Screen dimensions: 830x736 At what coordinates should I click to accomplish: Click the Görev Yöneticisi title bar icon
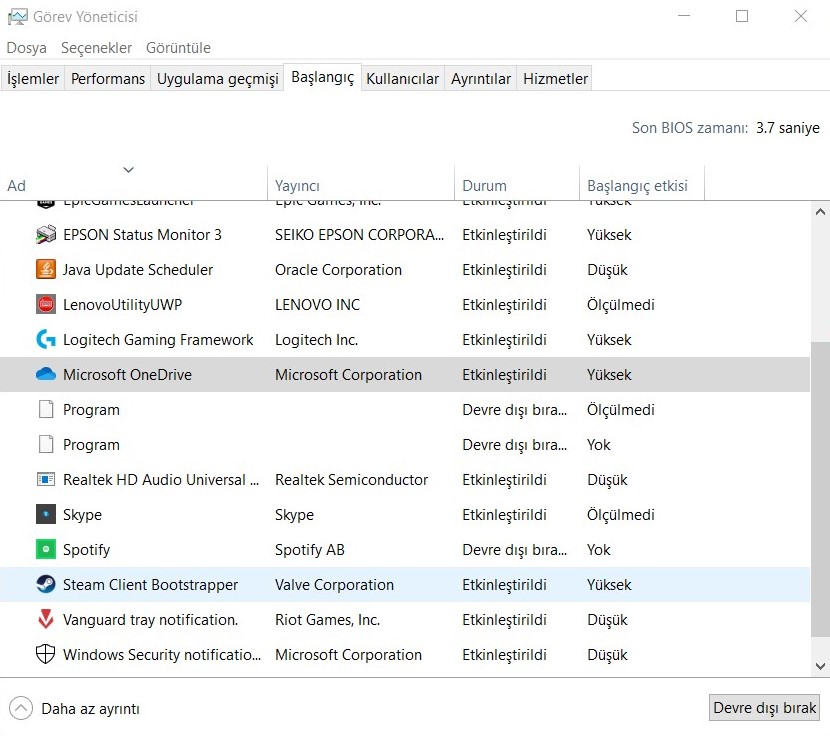(x=17, y=16)
